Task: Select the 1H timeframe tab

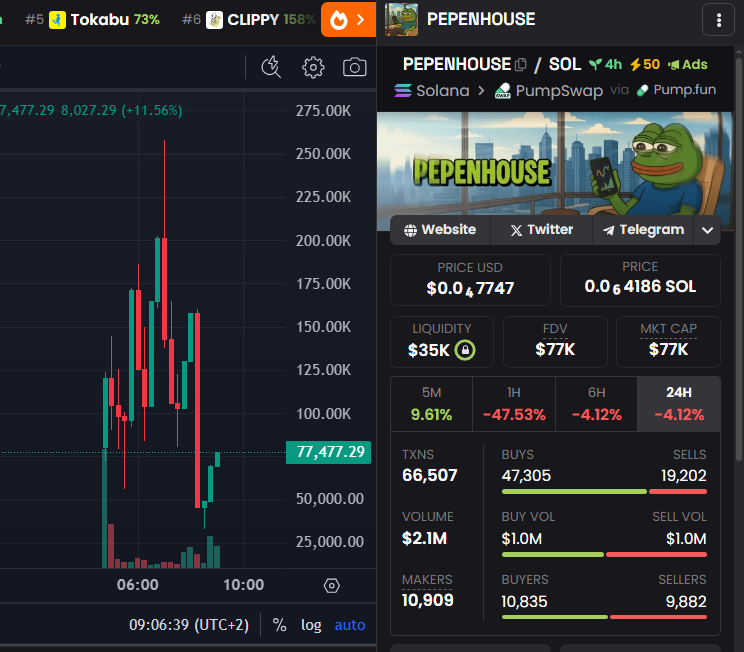Action: click(x=514, y=404)
